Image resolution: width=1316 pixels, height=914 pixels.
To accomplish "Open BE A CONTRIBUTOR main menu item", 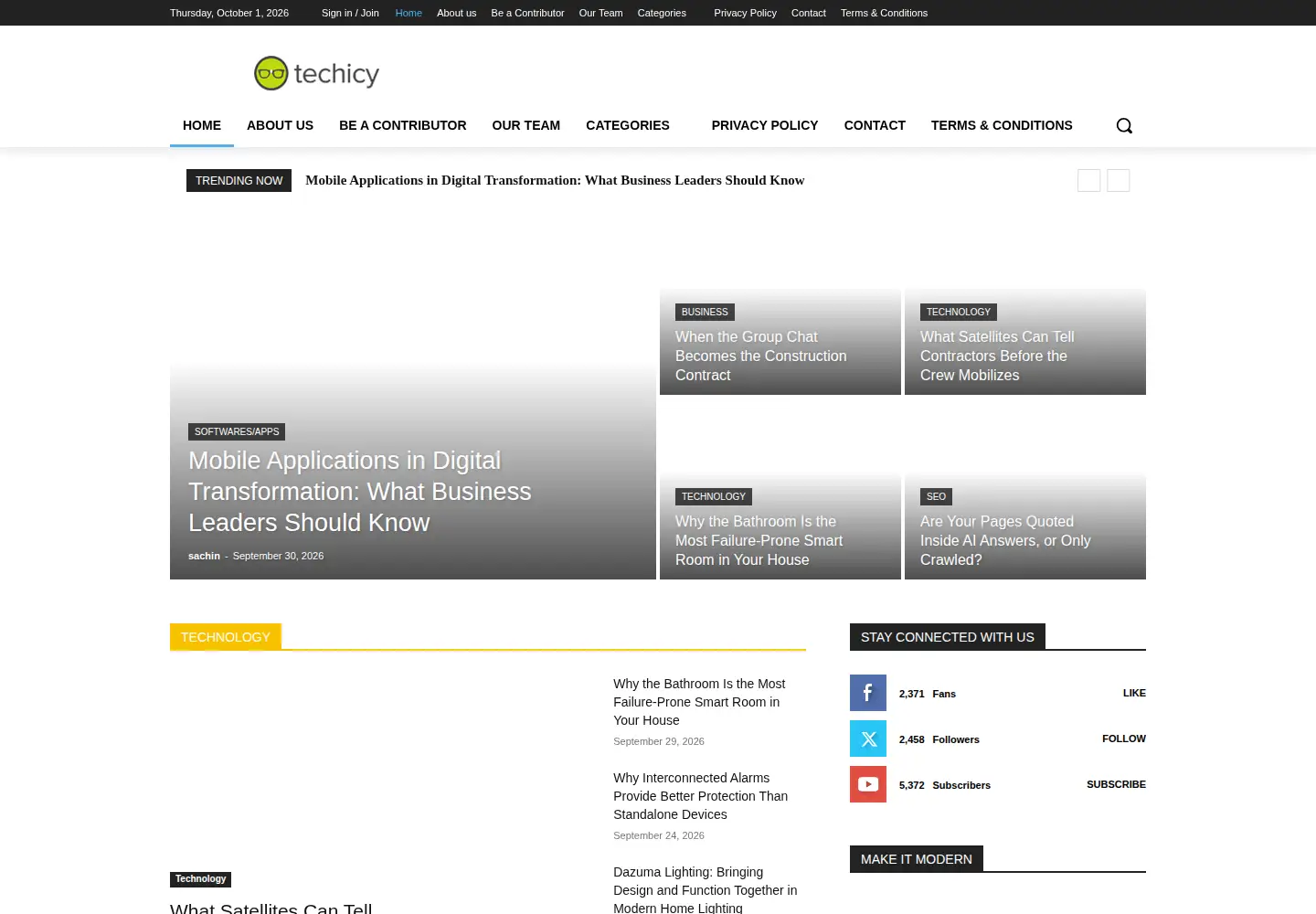I will [x=403, y=125].
